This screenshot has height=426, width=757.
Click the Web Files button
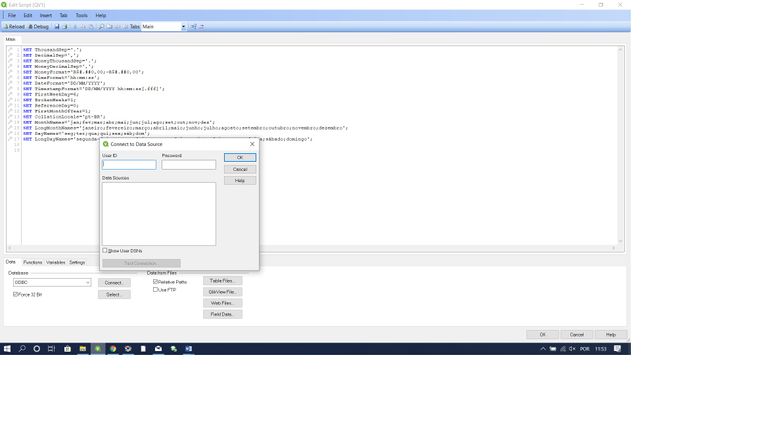click(223, 303)
